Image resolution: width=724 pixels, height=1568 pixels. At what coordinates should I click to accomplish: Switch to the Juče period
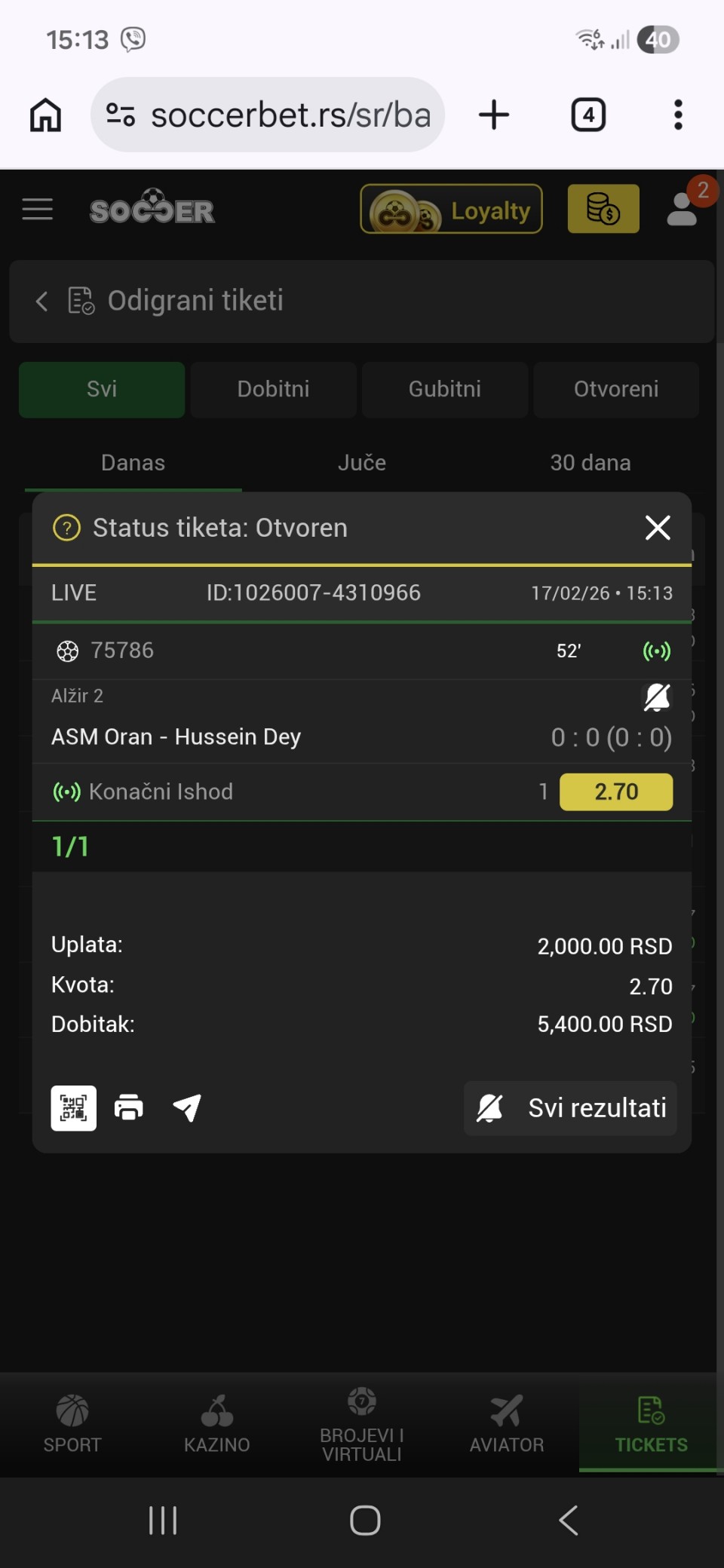click(x=362, y=463)
